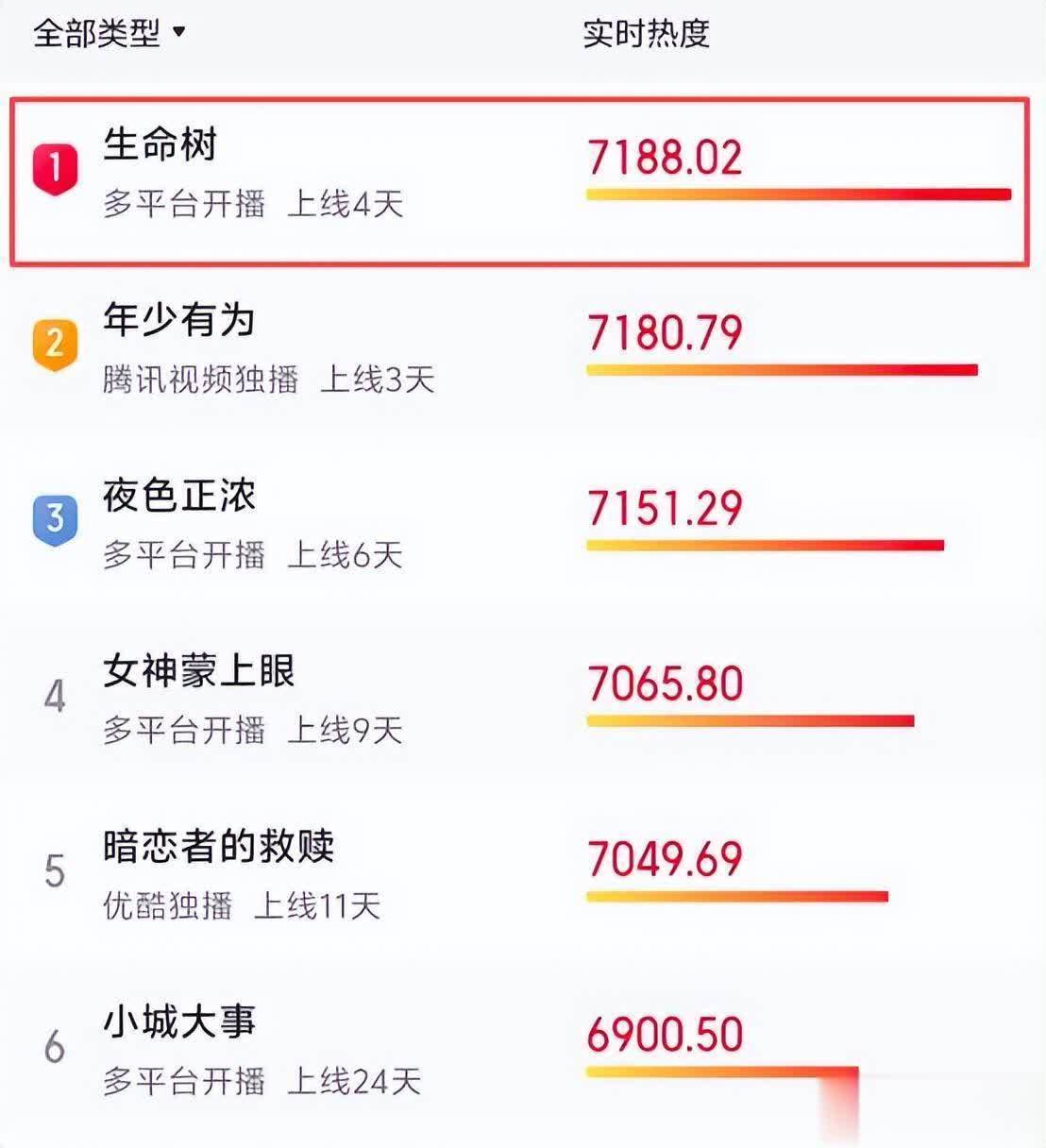Click the heat value 7151.29
Screen dimensions: 1046x1148
pos(665,509)
